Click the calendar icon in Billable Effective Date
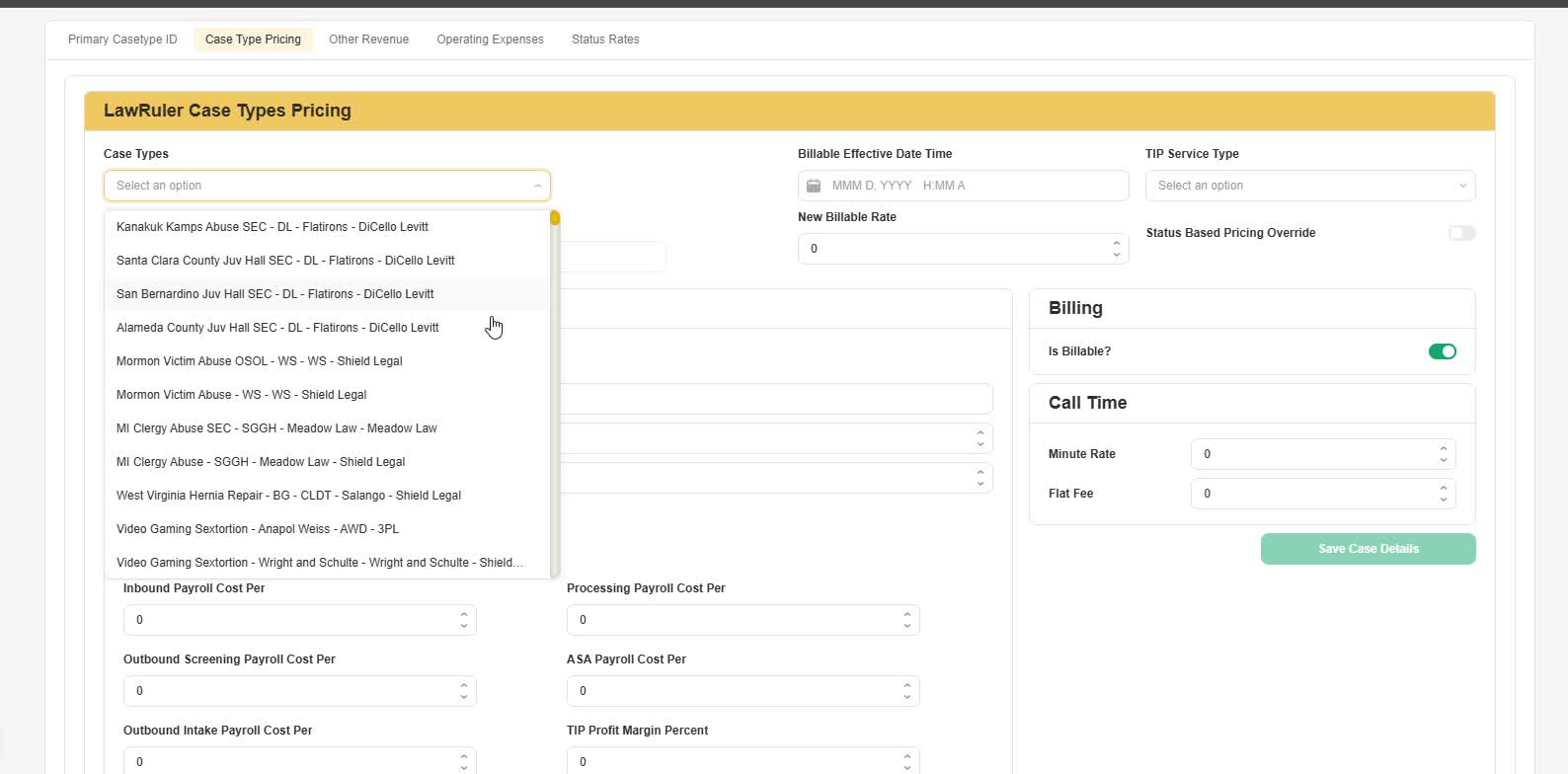The height and width of the screenshot is (774, 1568). 814,186
